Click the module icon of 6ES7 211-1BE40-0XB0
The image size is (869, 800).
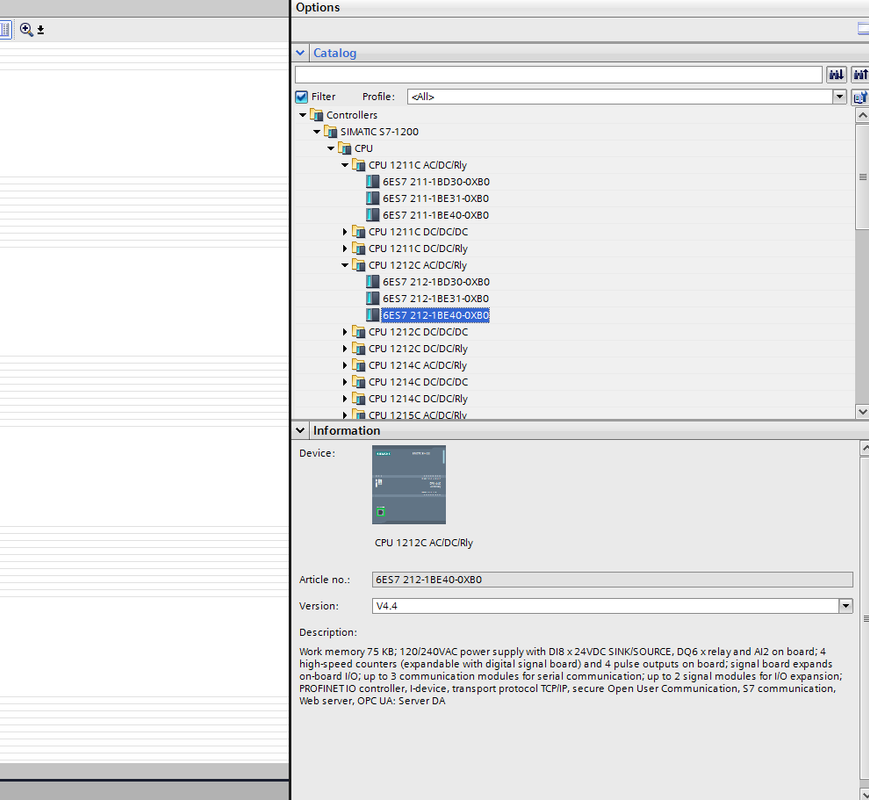[373, 215]
